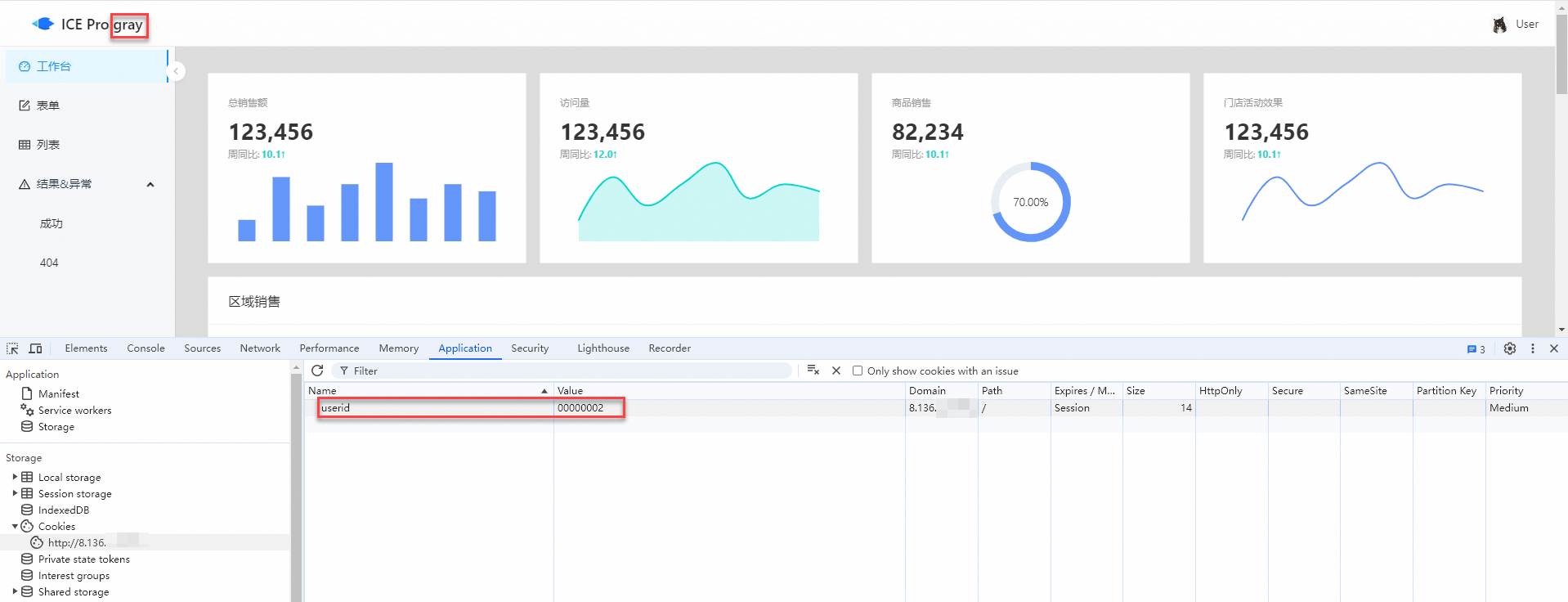The width and height of the screenshot is (1568, 602).
Task: Expand the Local storage tree arrow
Action: tap(15, 477)
